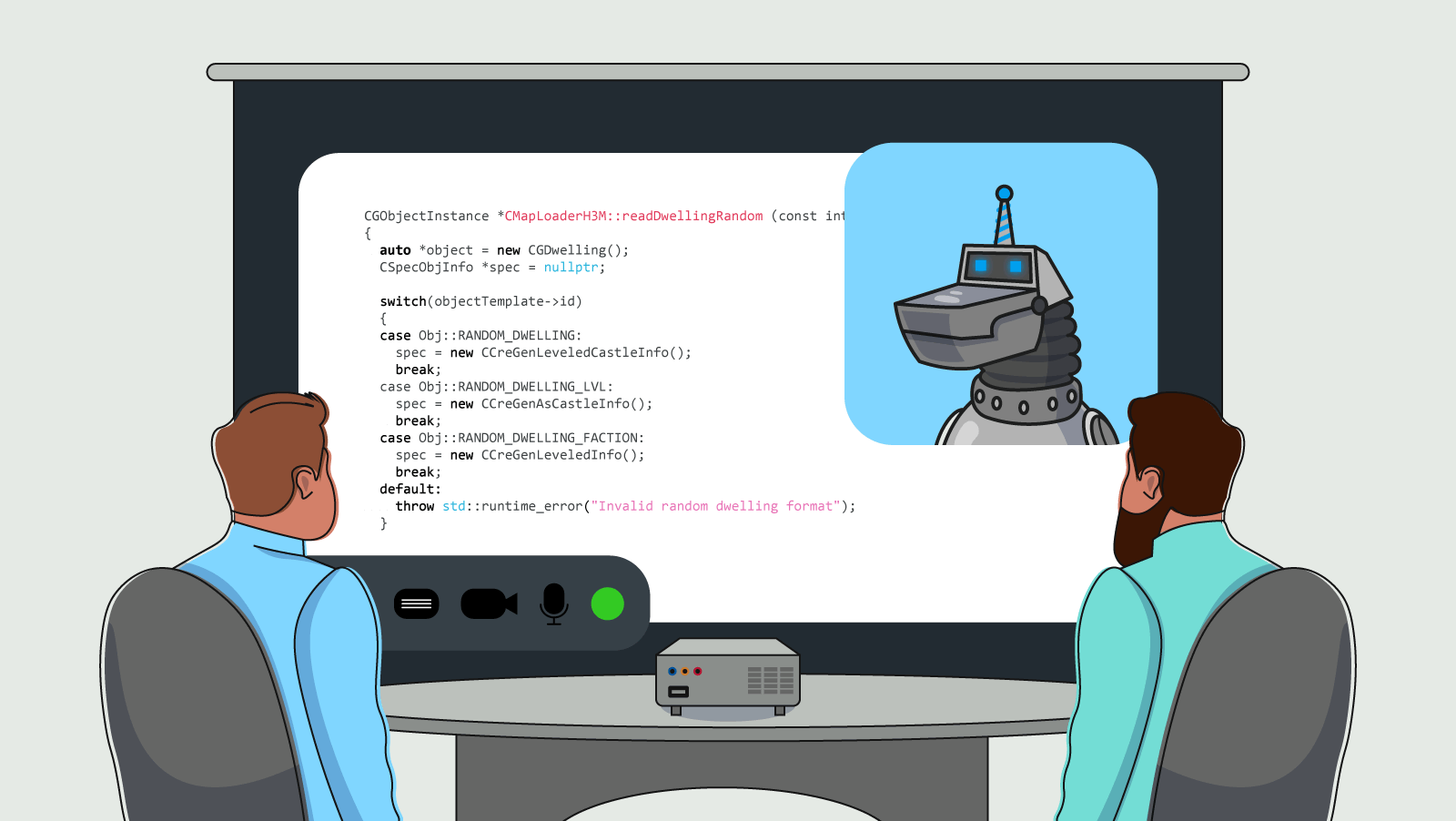
Task: Click the green call button
Action: pos(607,603)
